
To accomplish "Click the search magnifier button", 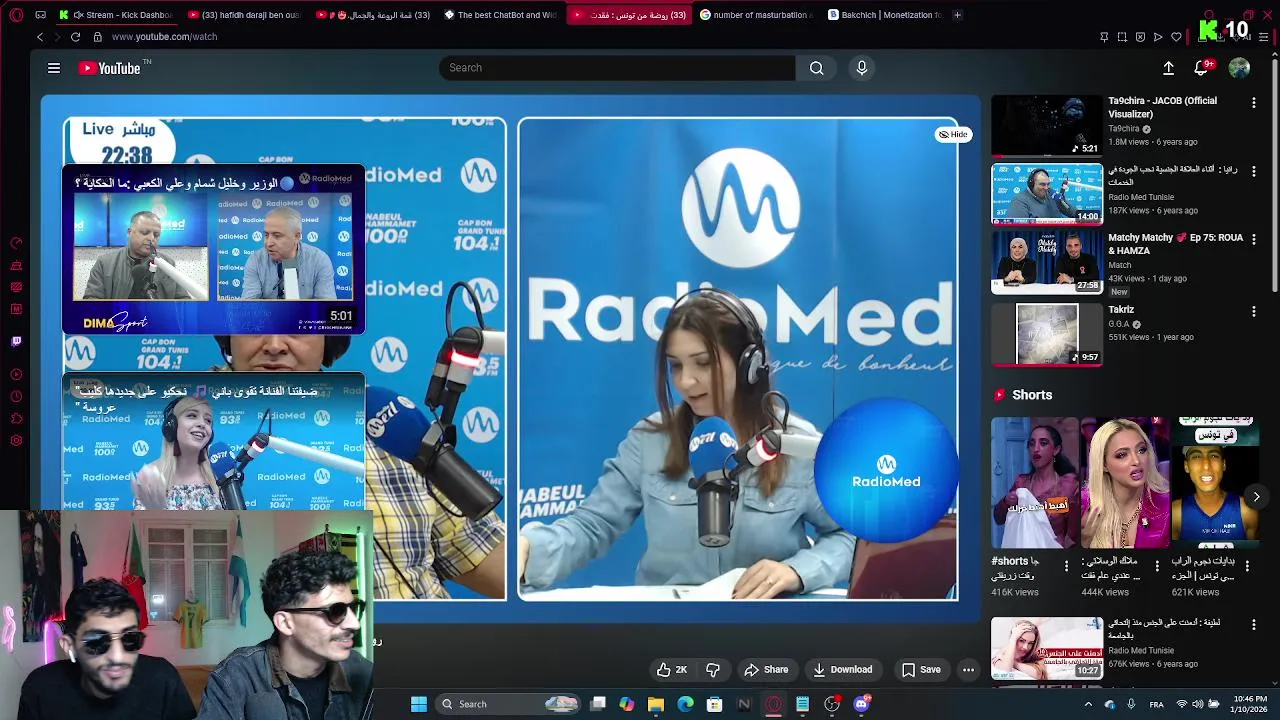I will coord(817,68).
